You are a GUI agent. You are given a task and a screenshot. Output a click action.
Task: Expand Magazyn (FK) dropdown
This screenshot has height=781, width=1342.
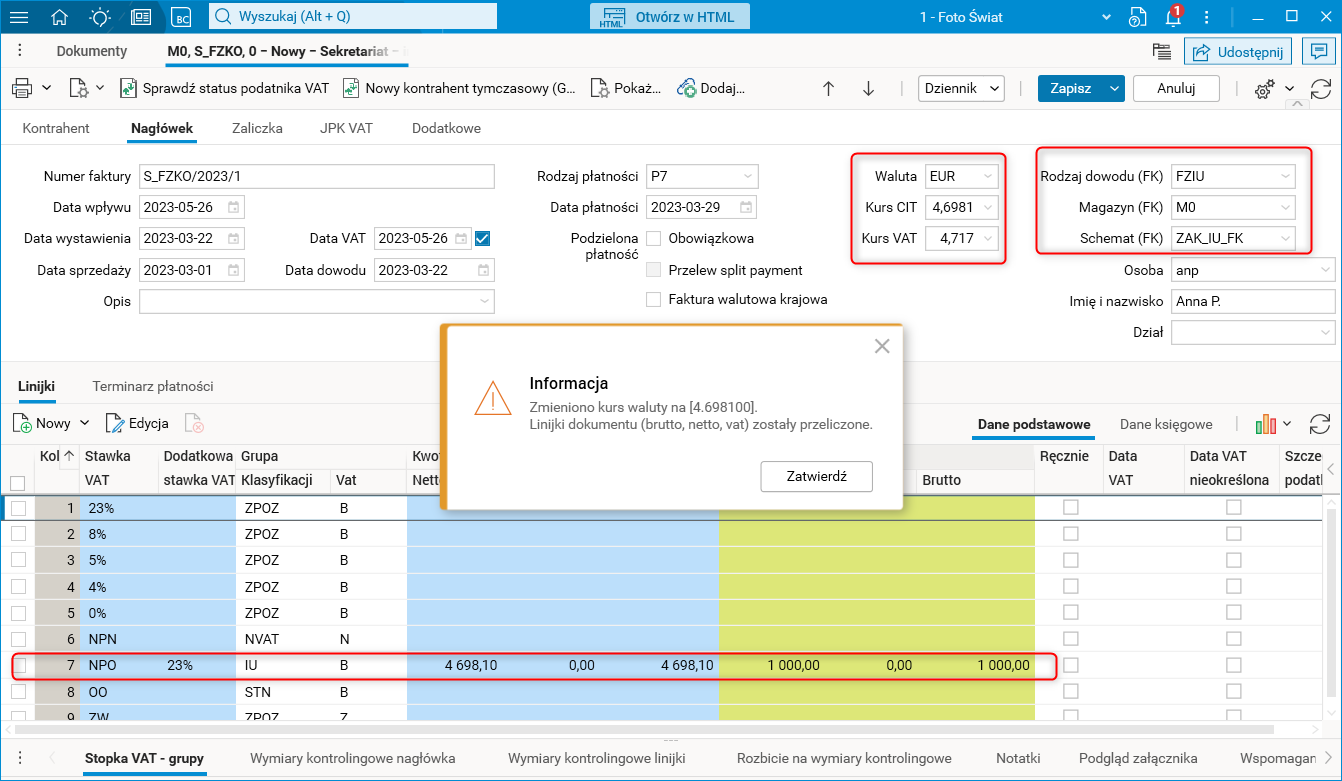tap(1285, 207)
